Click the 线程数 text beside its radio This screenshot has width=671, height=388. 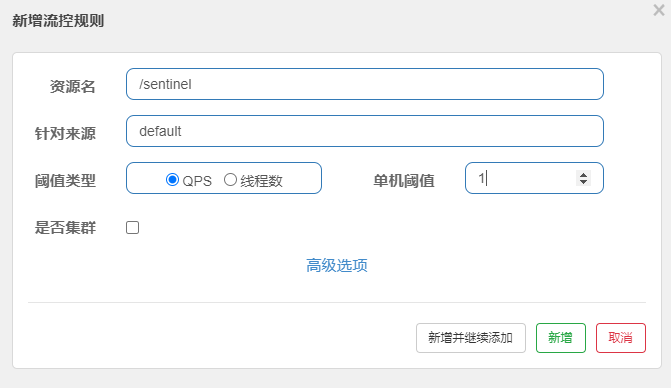click(x=261, y=181)
